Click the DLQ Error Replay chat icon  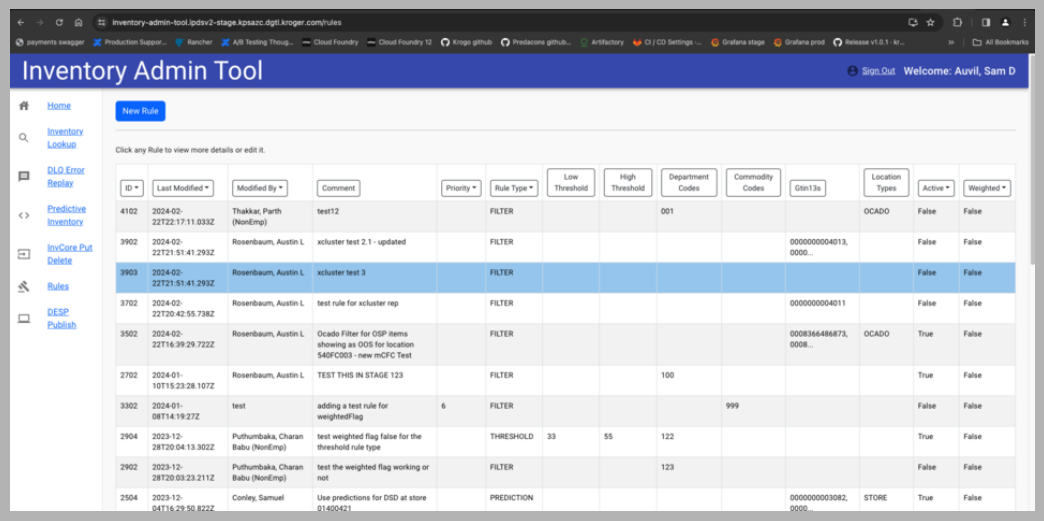24,177
